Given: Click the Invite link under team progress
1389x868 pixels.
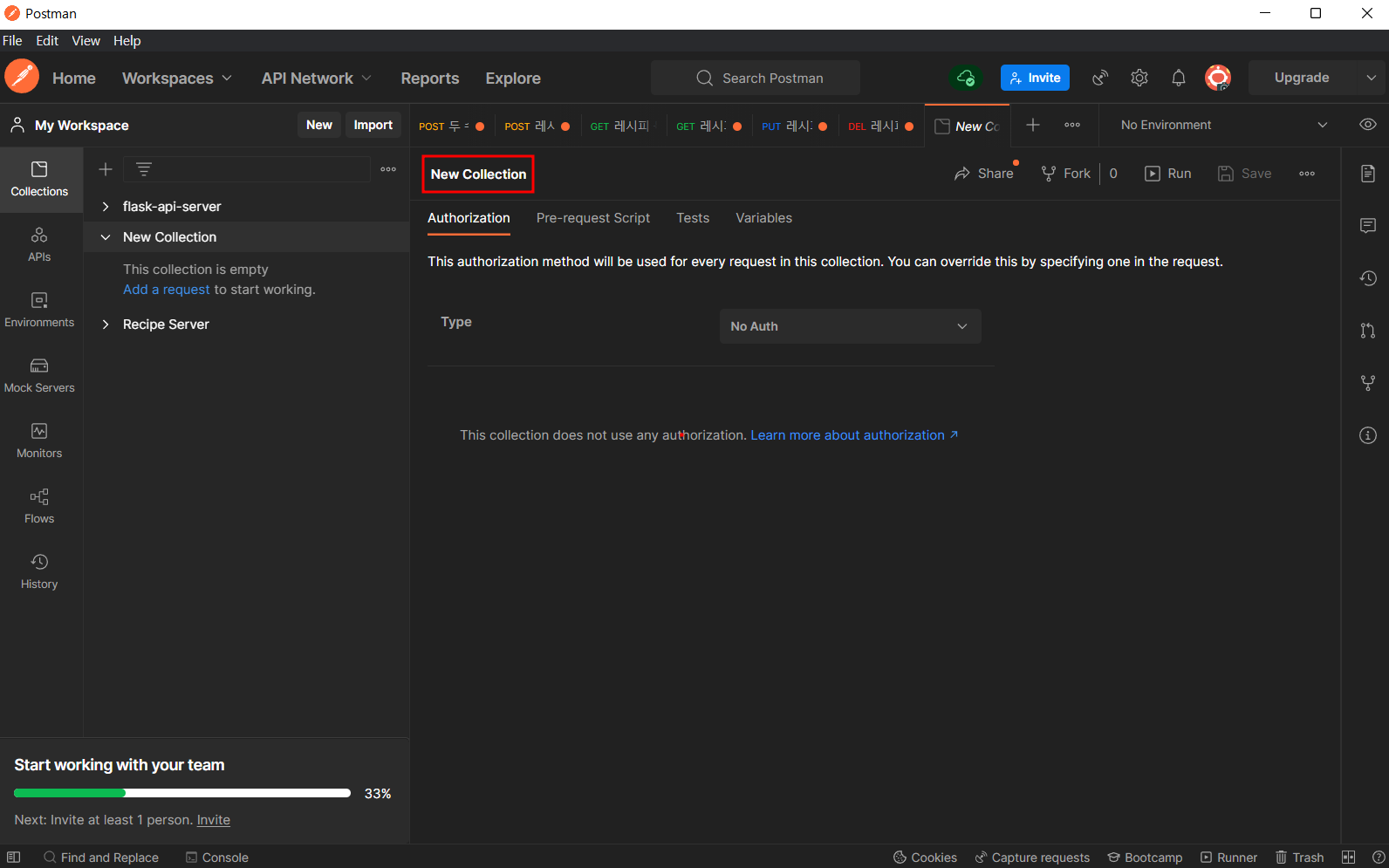Looking at the screenshot, I should tap(214, 820).
